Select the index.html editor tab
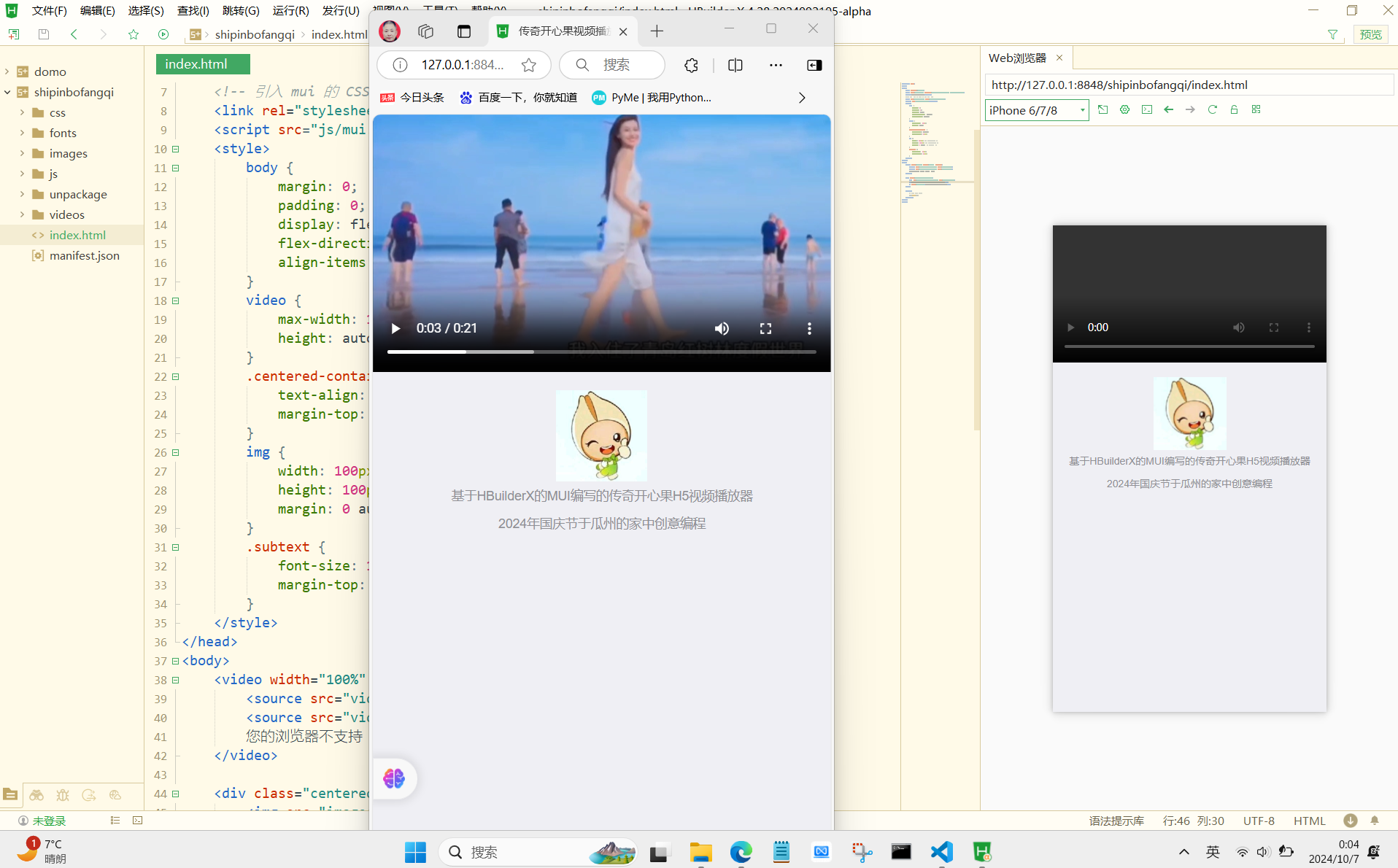This screenshot has height=868, width=1398. [203, 64]
